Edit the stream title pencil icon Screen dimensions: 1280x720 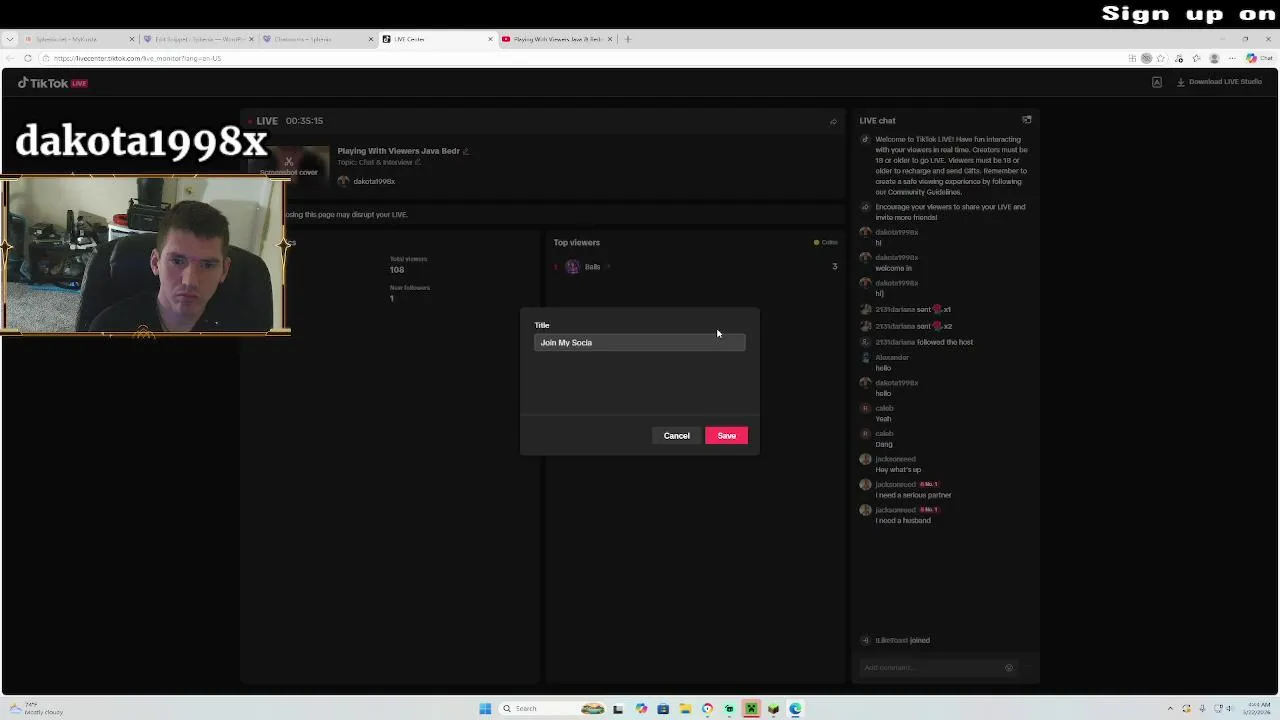[466, 151]
